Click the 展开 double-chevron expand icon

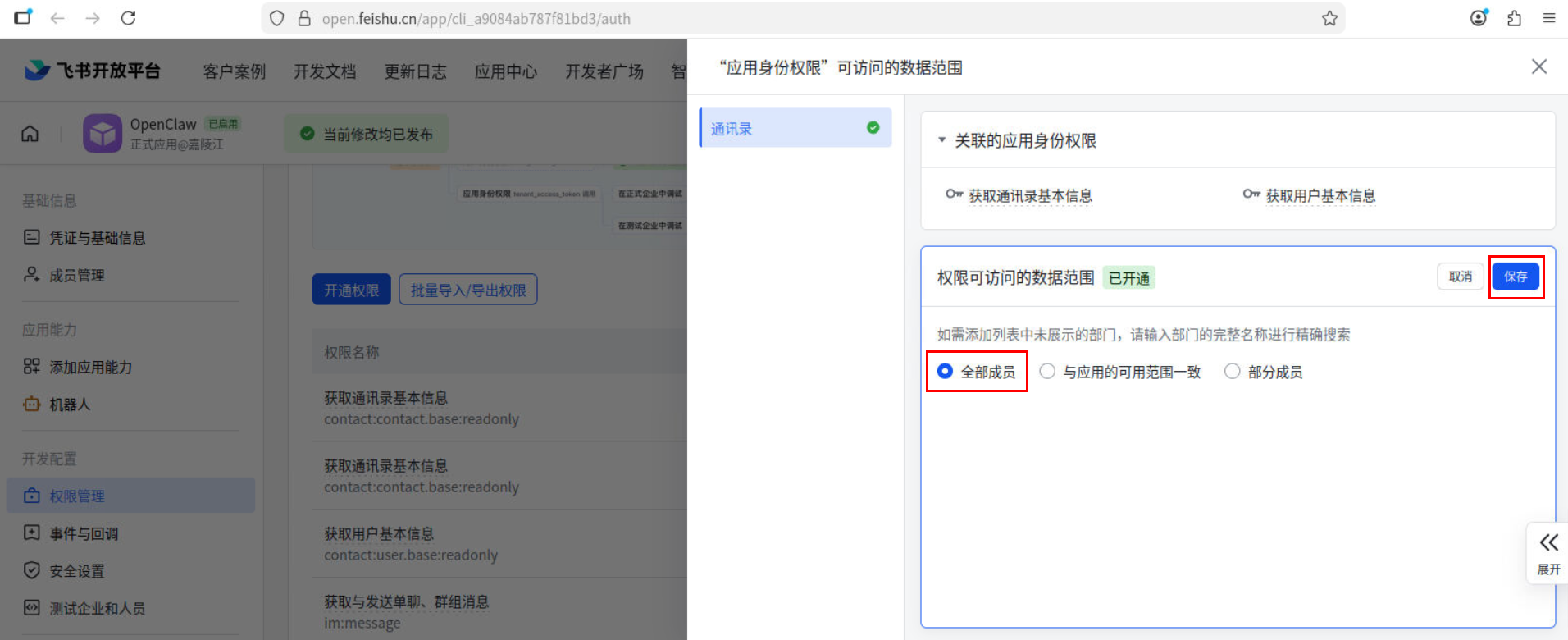click(x=1548, y=542)
